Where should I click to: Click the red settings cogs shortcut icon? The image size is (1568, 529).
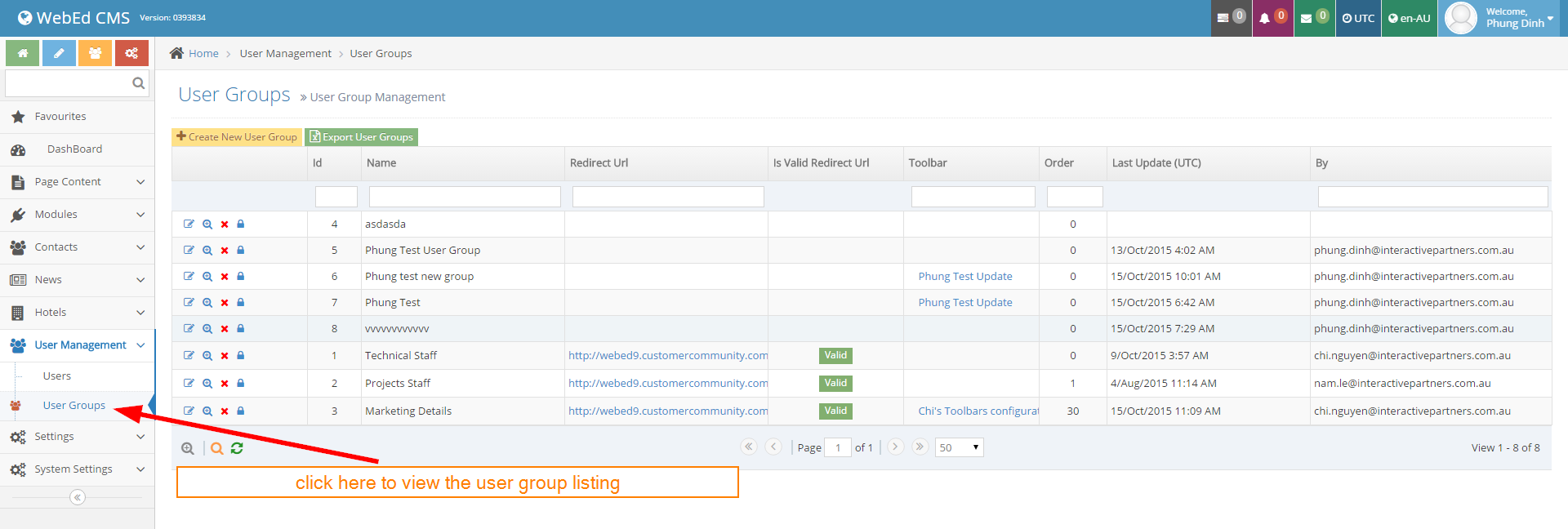131,53
